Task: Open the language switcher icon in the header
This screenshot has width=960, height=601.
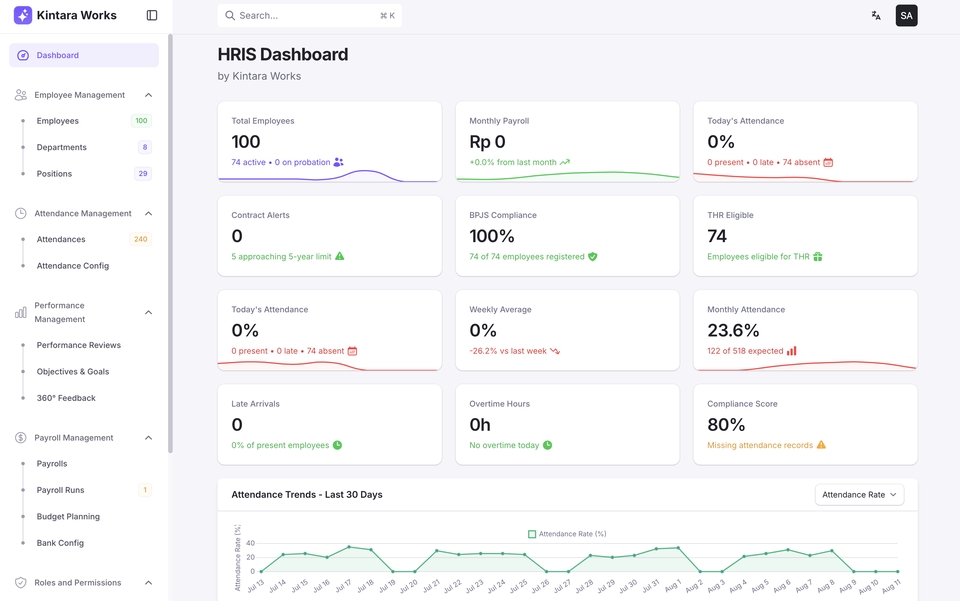Action: point(875,15)
